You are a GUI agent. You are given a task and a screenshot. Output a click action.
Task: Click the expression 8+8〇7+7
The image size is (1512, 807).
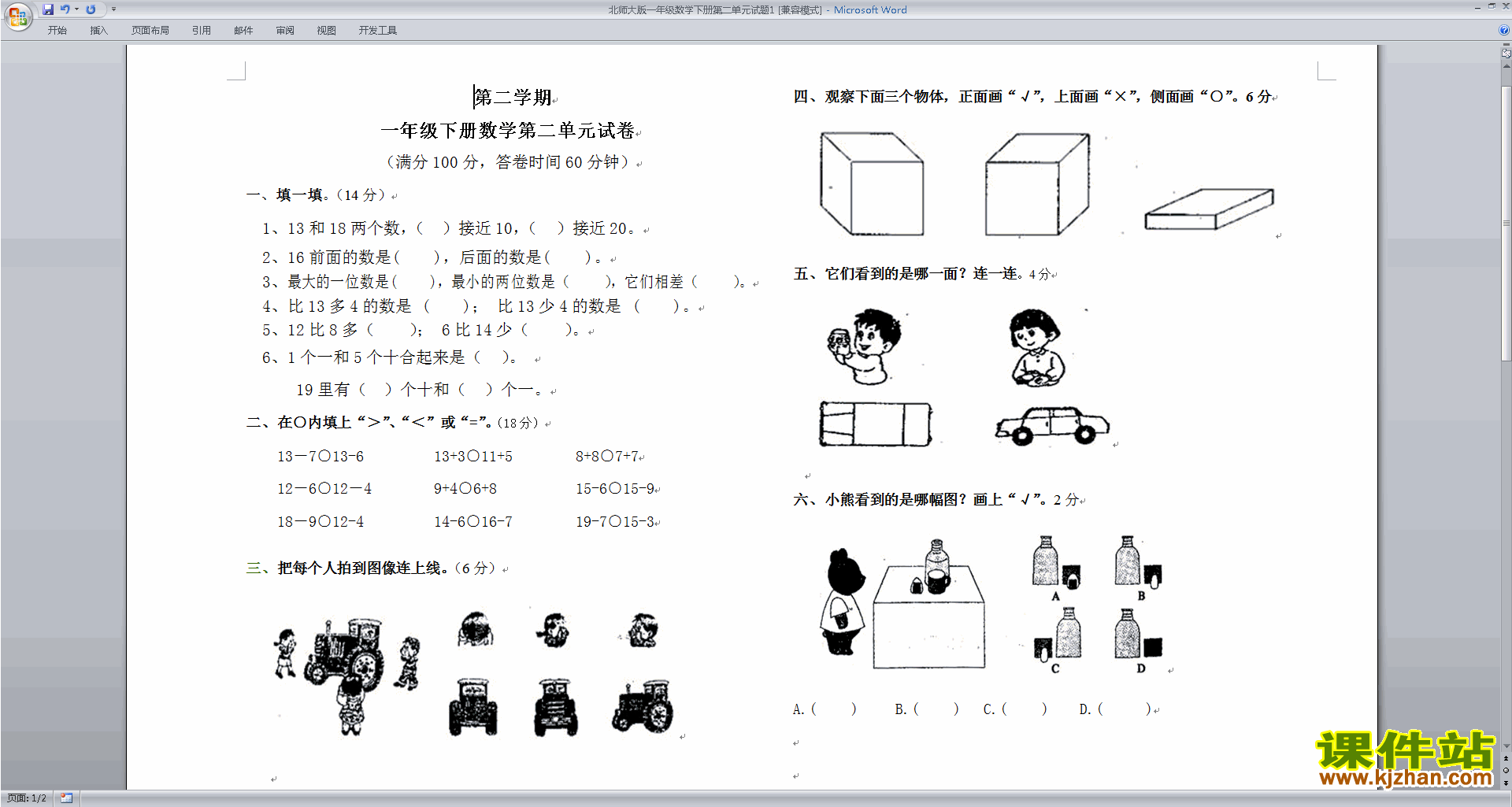pyautogui.click(x=606, y=457)
